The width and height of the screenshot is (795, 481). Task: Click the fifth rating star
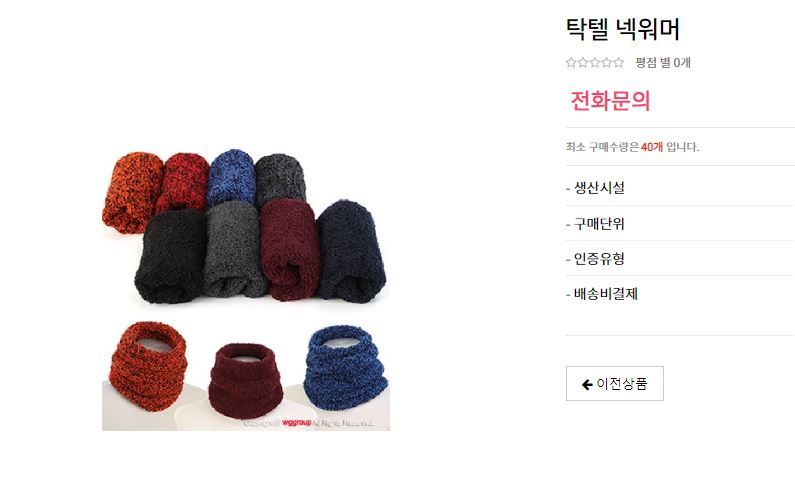(x=619, y=62)
